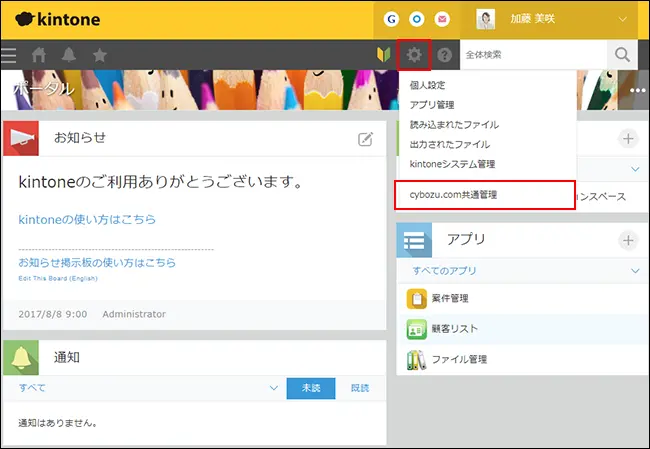650x449 pixels.
Task: Click the search magnifier button
Action: (x=622, y=55)
